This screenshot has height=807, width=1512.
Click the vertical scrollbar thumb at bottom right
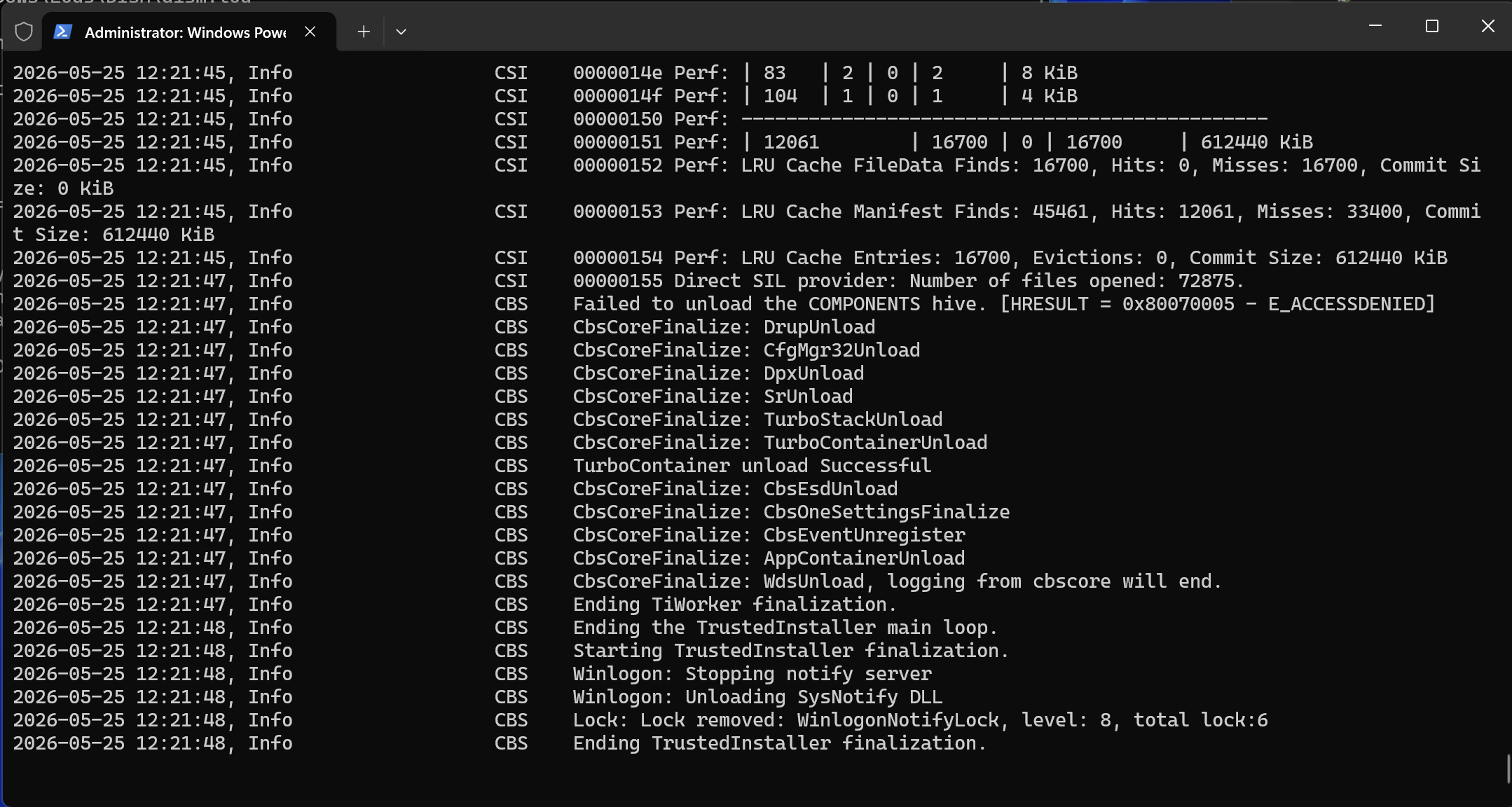(1508, 768)
